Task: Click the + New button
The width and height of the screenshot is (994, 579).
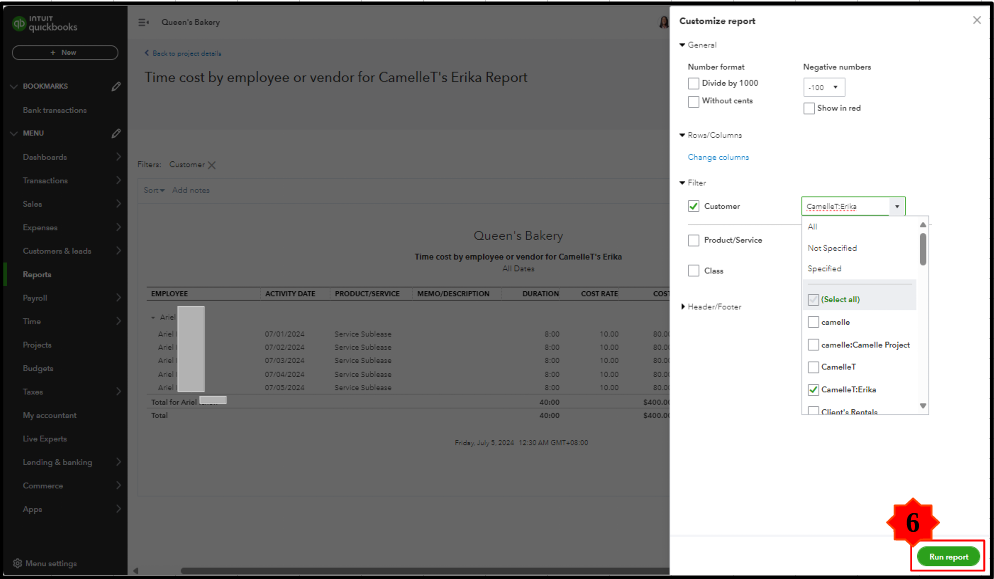Action: pos(65,53)
